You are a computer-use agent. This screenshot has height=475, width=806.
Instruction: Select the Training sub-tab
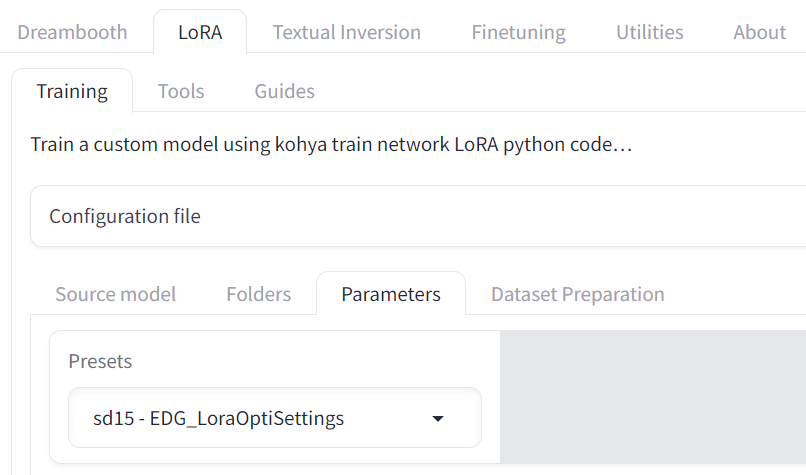click(x=72, y=91)
